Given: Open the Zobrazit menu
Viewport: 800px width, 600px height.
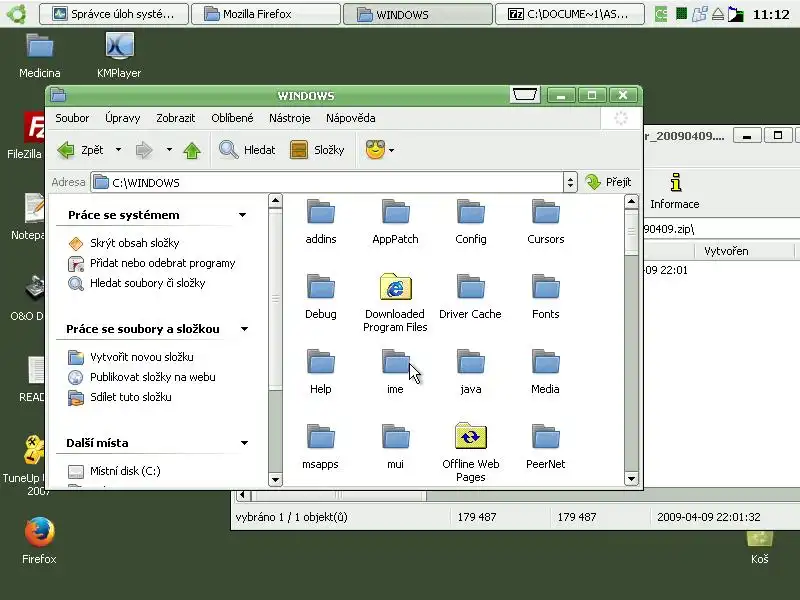Looking at the screenshot, I should (176, 118).
